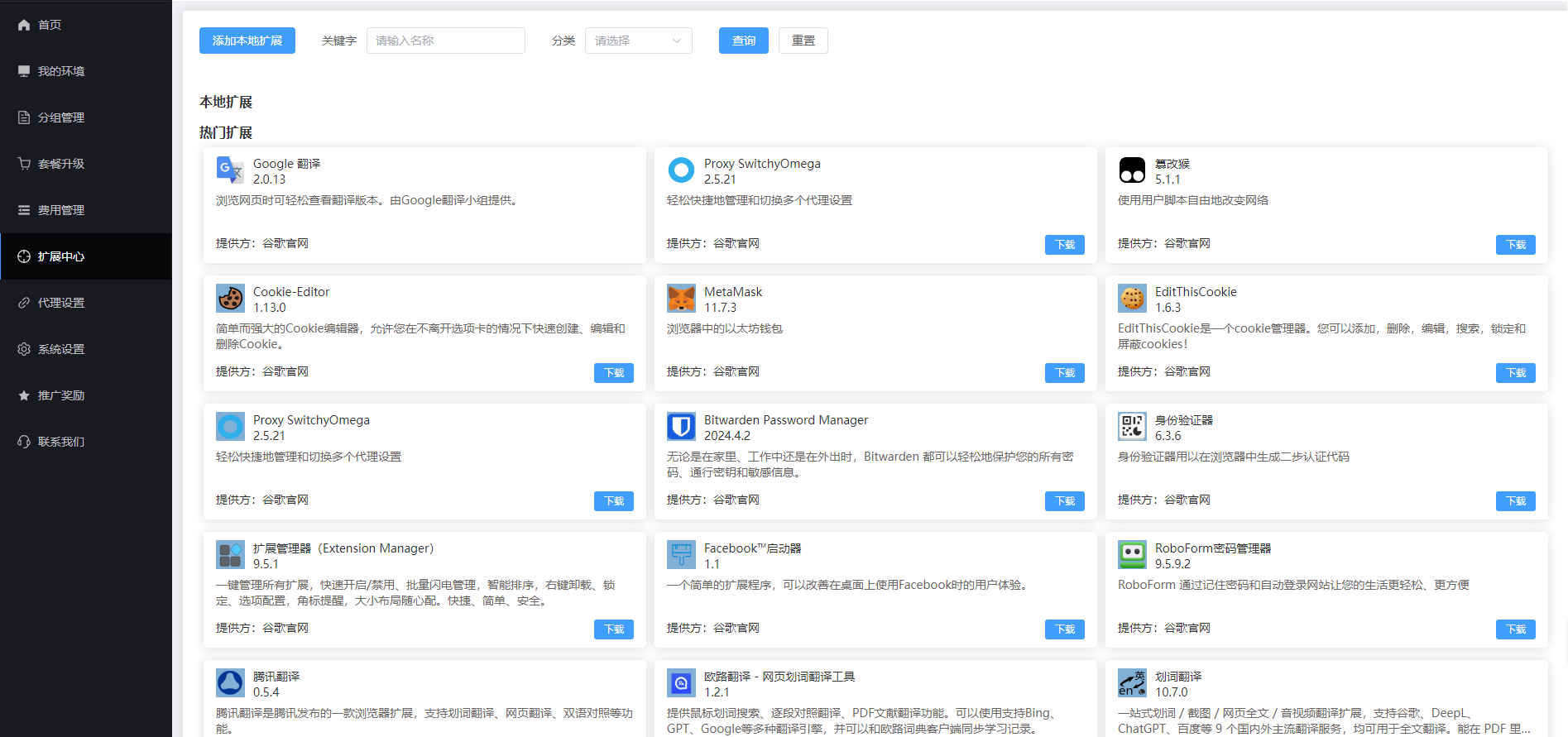Click the 添加本地扩展 button
This screenshot has height=737, width=1568.
[247, 41]
